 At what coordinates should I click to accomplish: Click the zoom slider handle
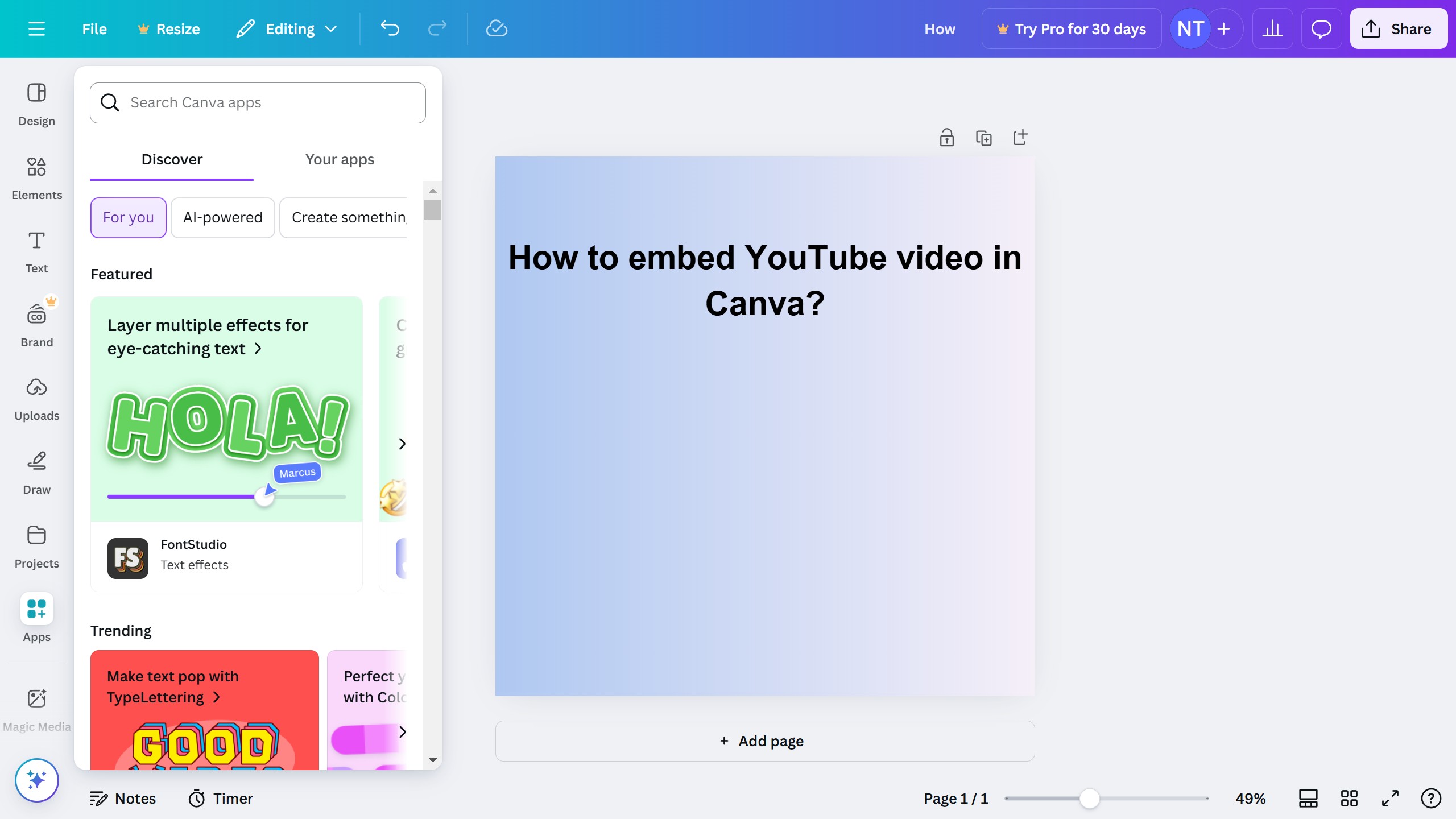1089,798
